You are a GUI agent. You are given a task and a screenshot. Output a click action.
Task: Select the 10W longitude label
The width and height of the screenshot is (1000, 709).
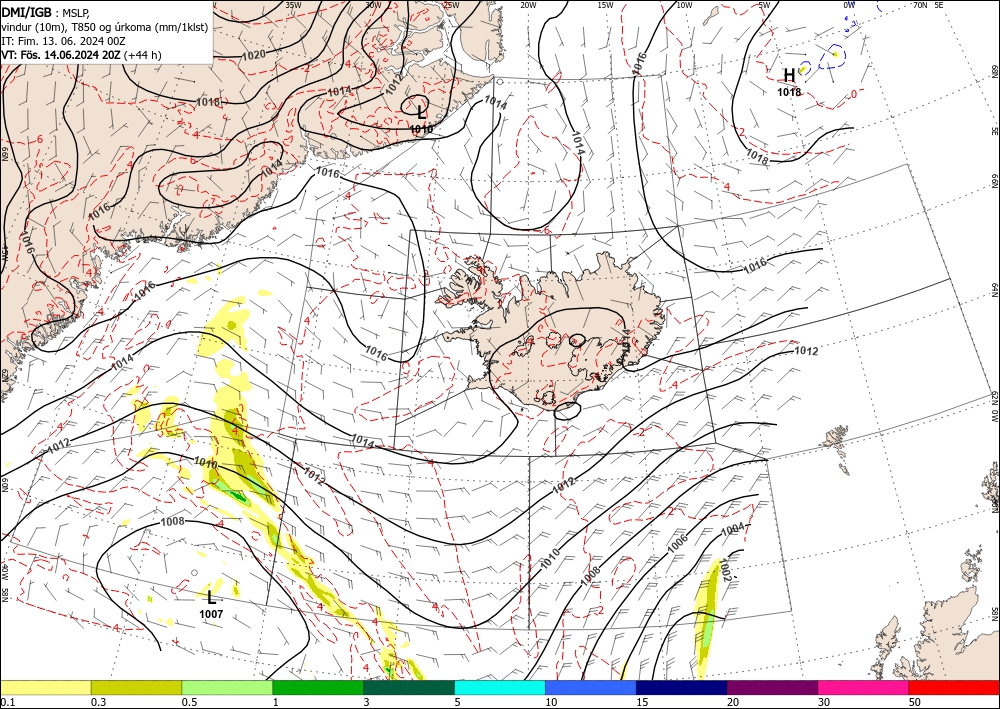[x=684, y=5]
